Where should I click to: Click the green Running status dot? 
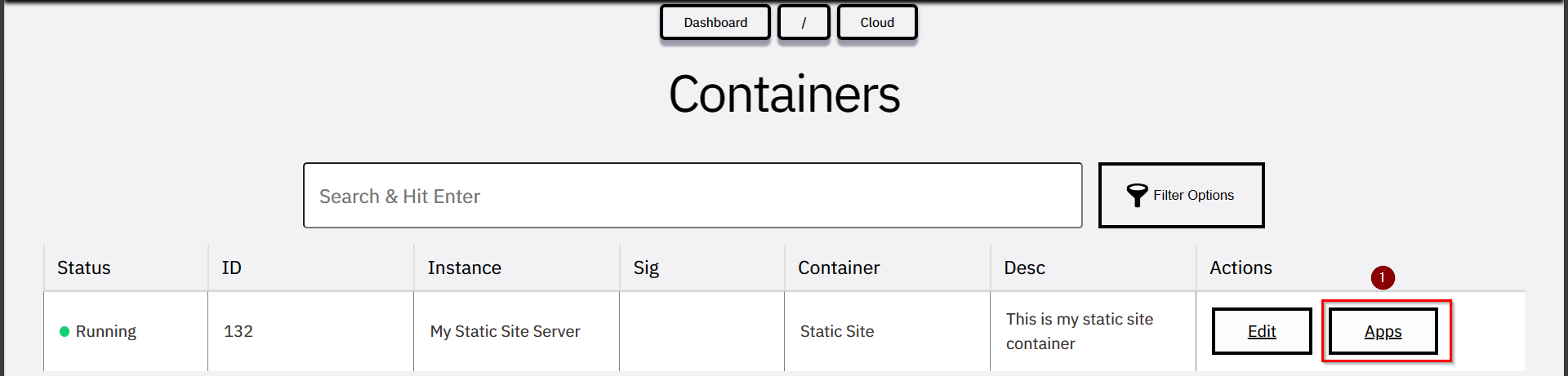(x=65, y=331)
